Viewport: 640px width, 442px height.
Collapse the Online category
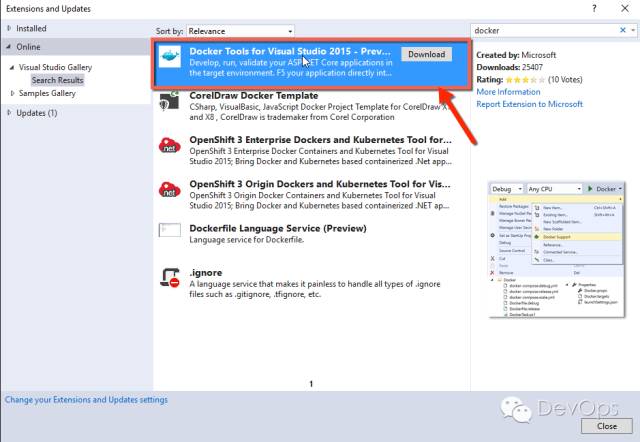(x=9, y=47)
